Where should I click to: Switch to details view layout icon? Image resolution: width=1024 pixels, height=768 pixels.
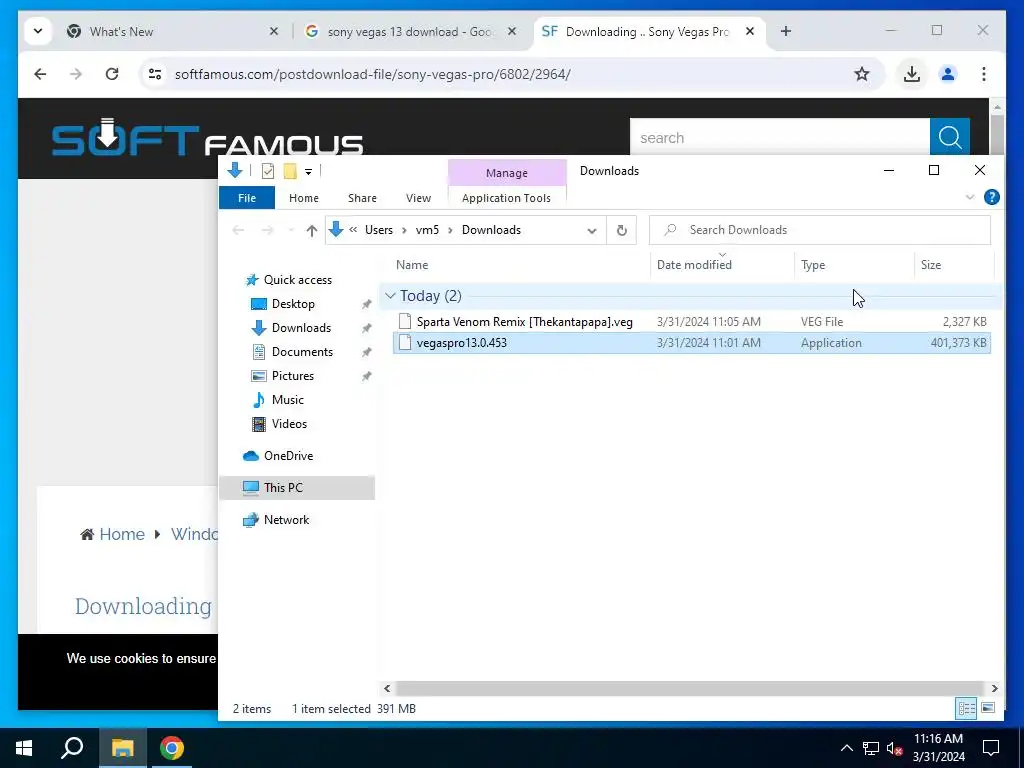pyautogui.click(x=967, y=708)
